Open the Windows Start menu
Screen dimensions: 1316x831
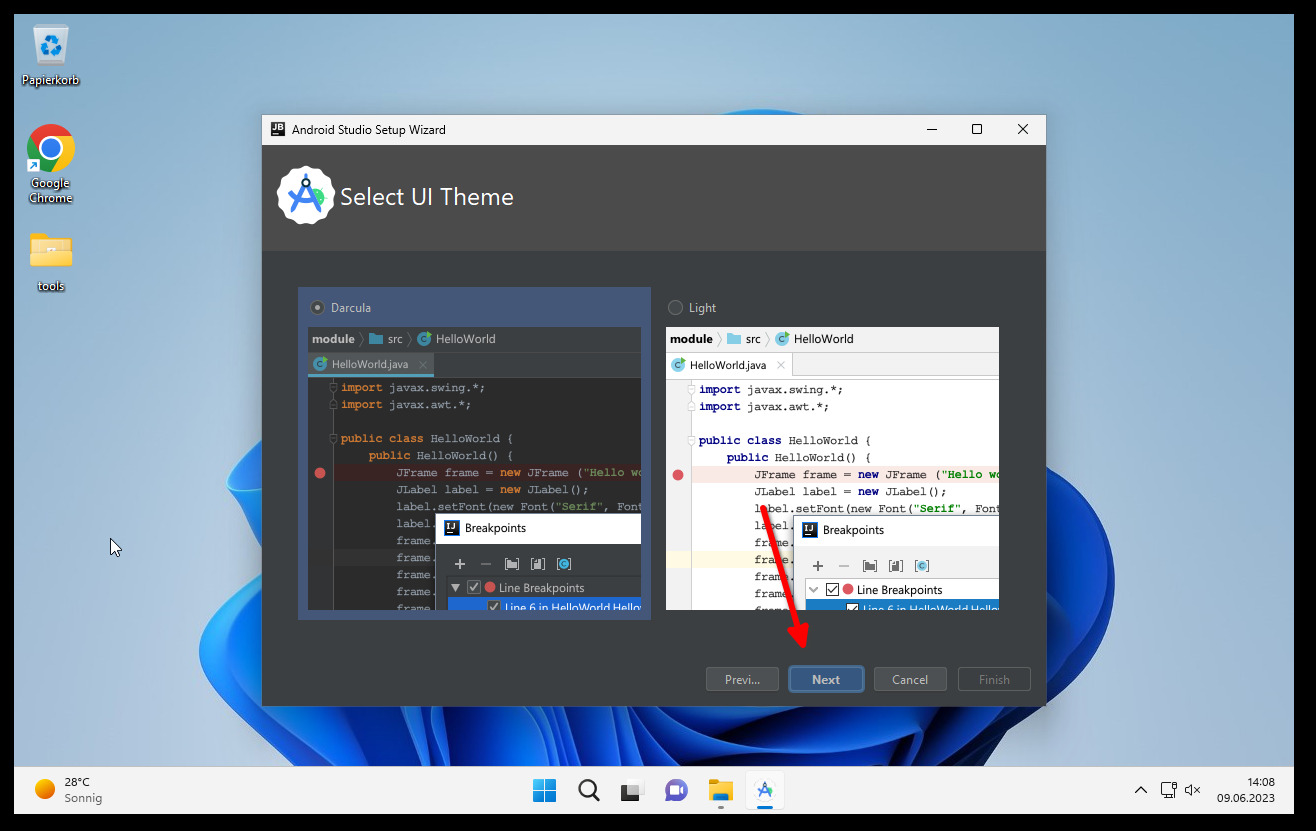click(x=544, y=791)
